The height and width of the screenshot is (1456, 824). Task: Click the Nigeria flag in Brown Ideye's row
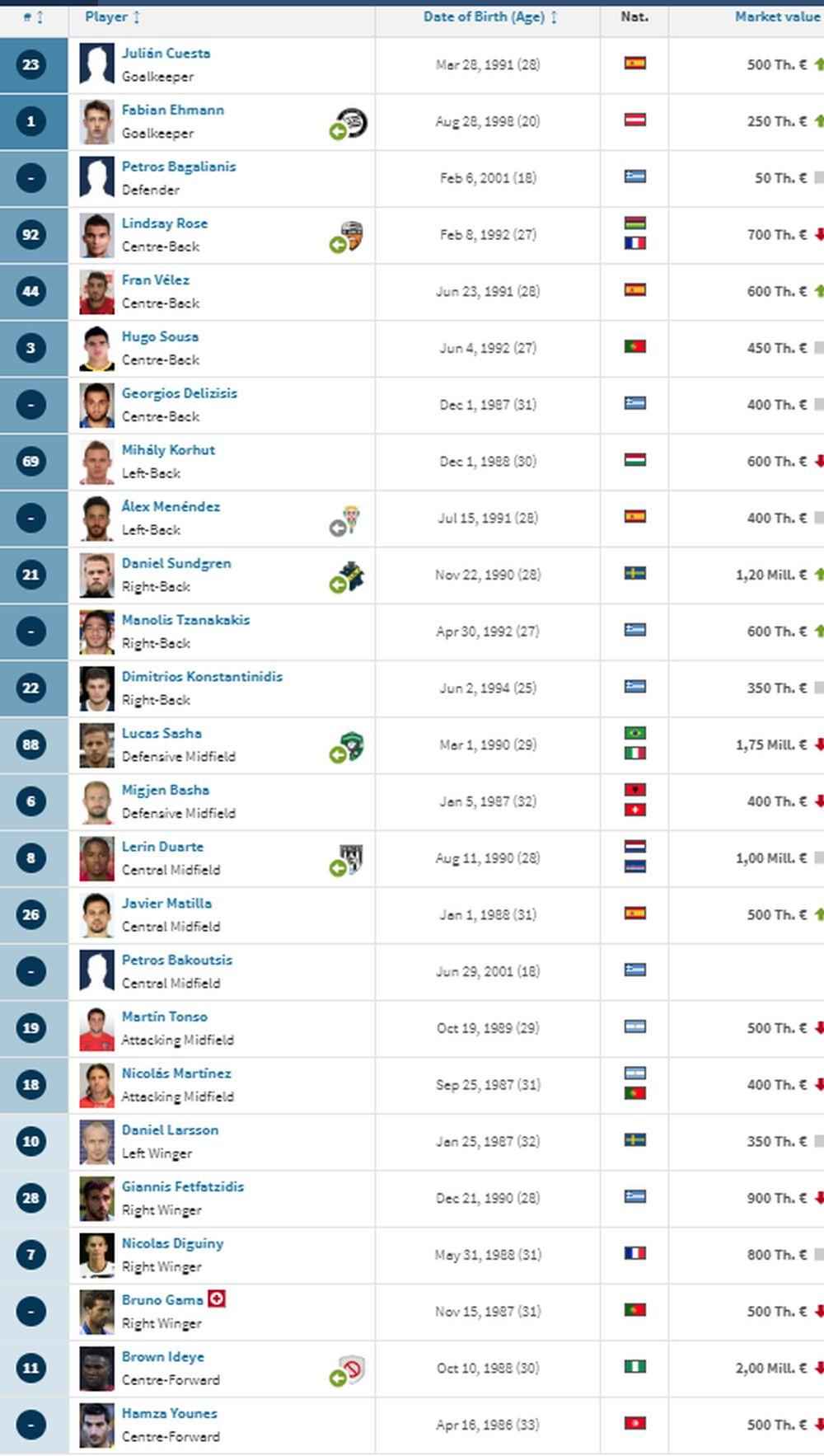[x=634, y=1367]
